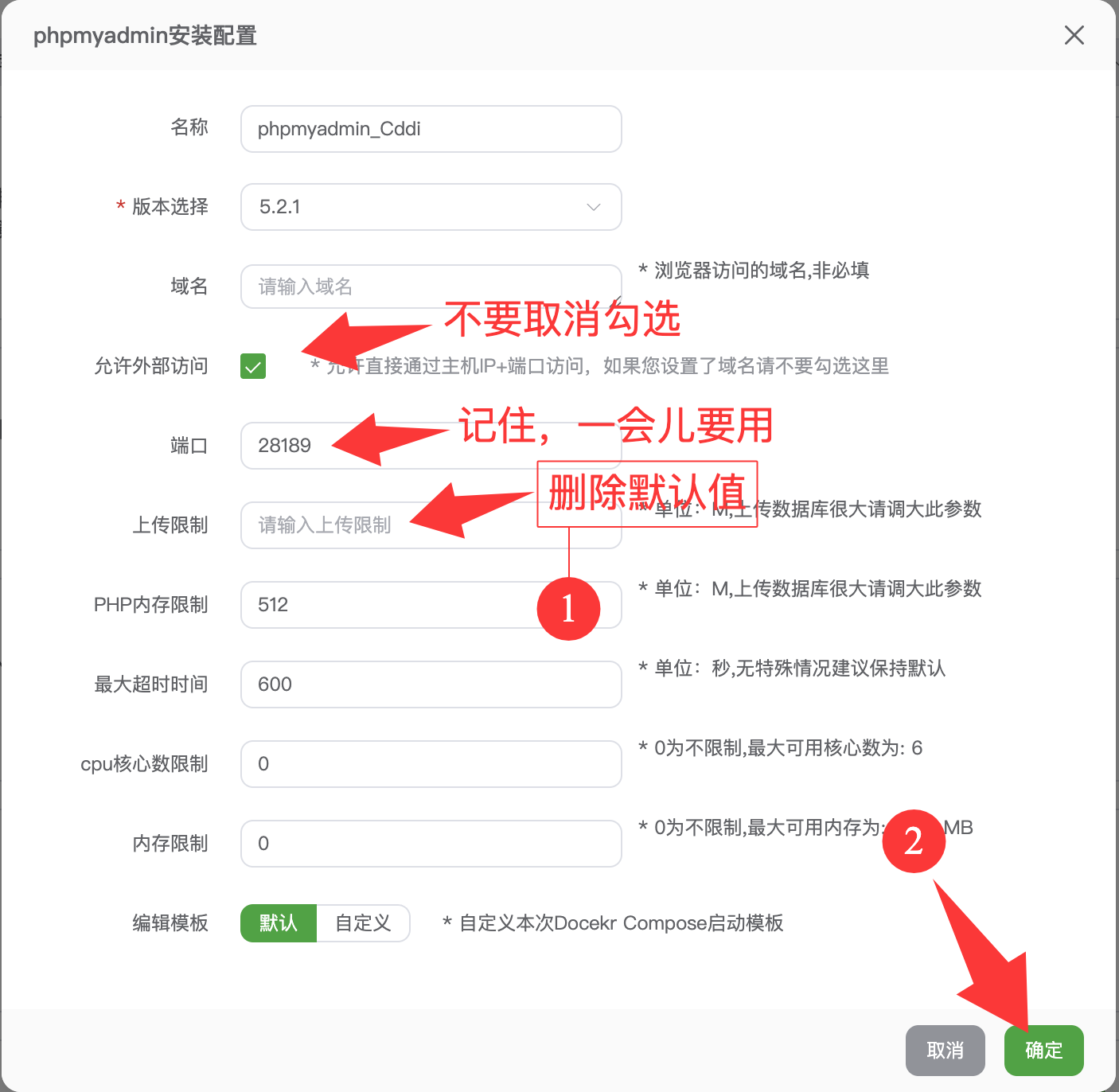This screenshot has height=1092, width=1119.
Task: Focus the 最大超时时间 field showing 600
Action: click(431, 684)
